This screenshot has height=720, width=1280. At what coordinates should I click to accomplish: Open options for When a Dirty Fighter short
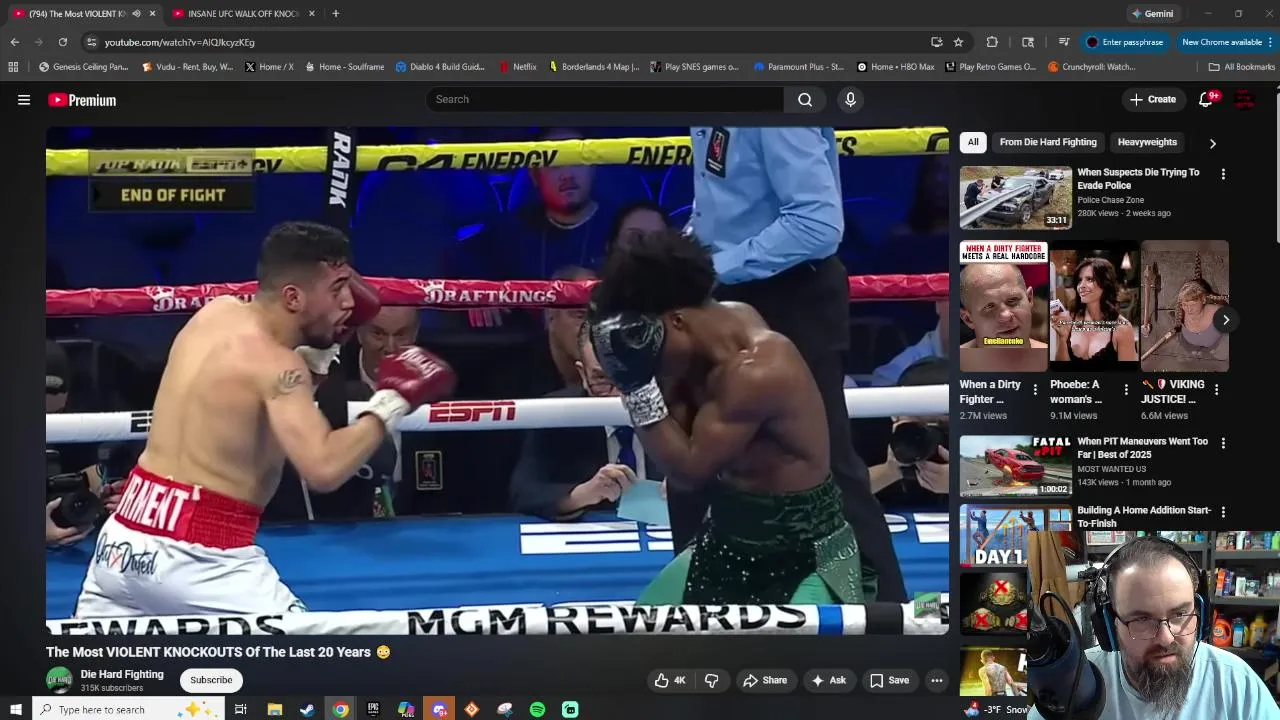click(1035, 389)
